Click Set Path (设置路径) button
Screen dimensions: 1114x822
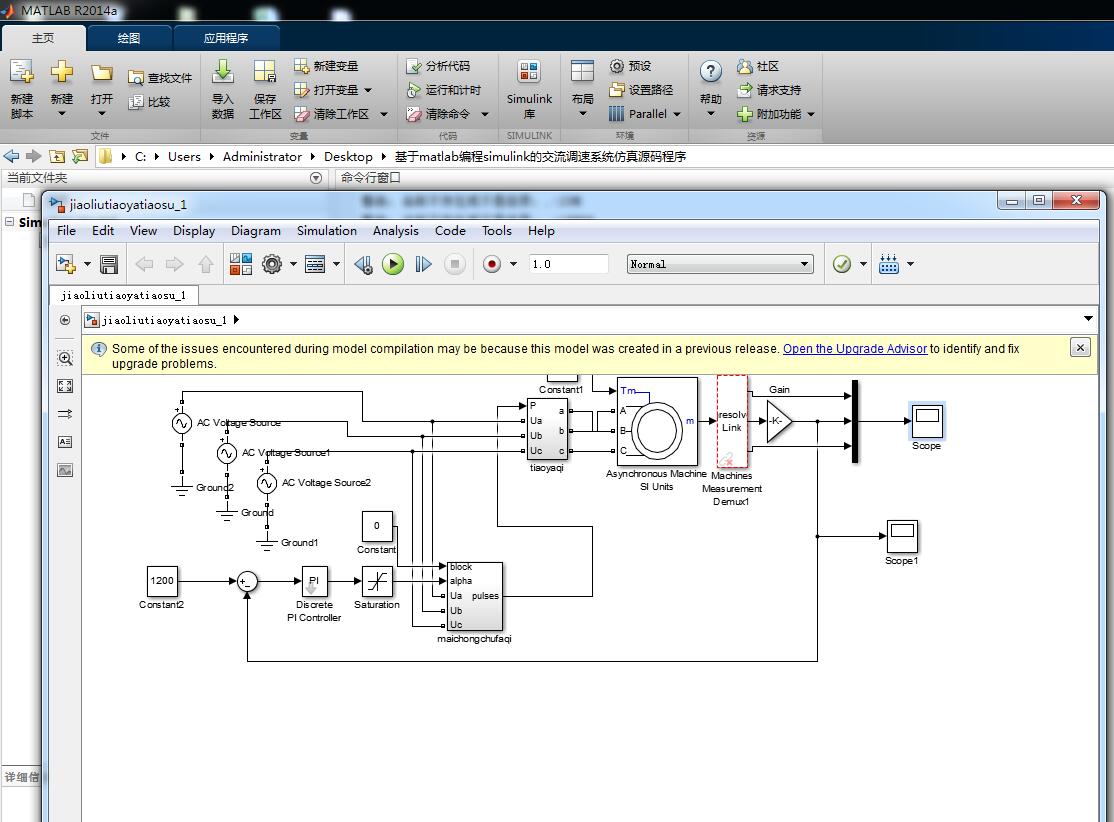pos(641,90)
